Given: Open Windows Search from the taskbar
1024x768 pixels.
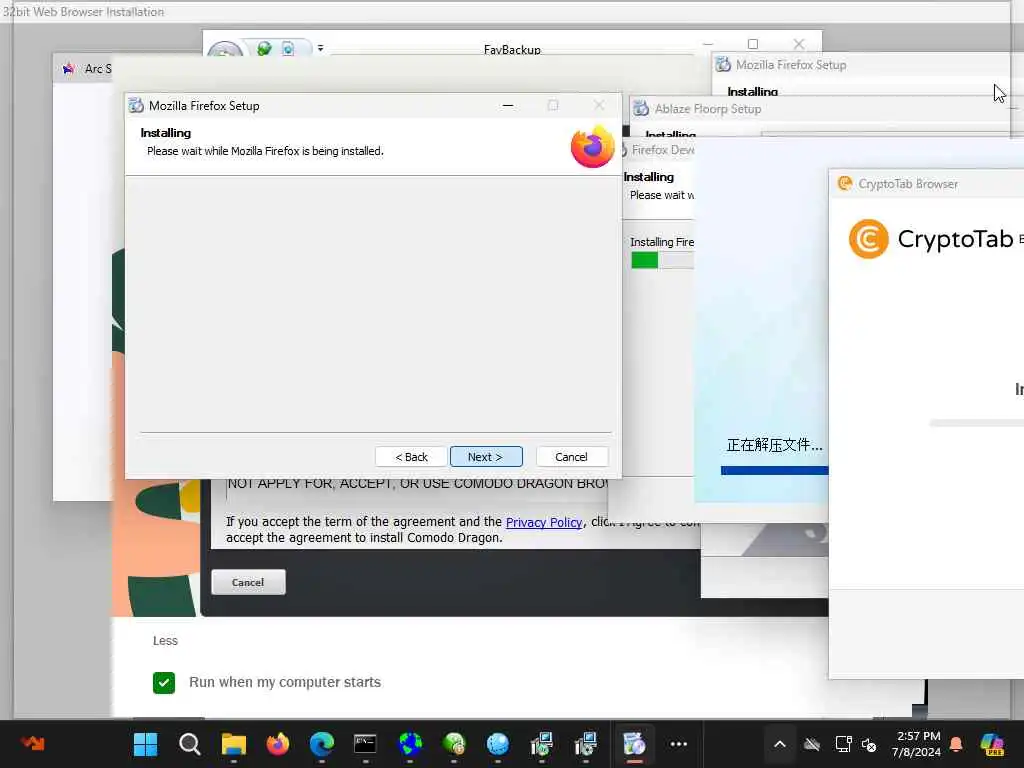Looking at the screenshot, I should (189, 744).
